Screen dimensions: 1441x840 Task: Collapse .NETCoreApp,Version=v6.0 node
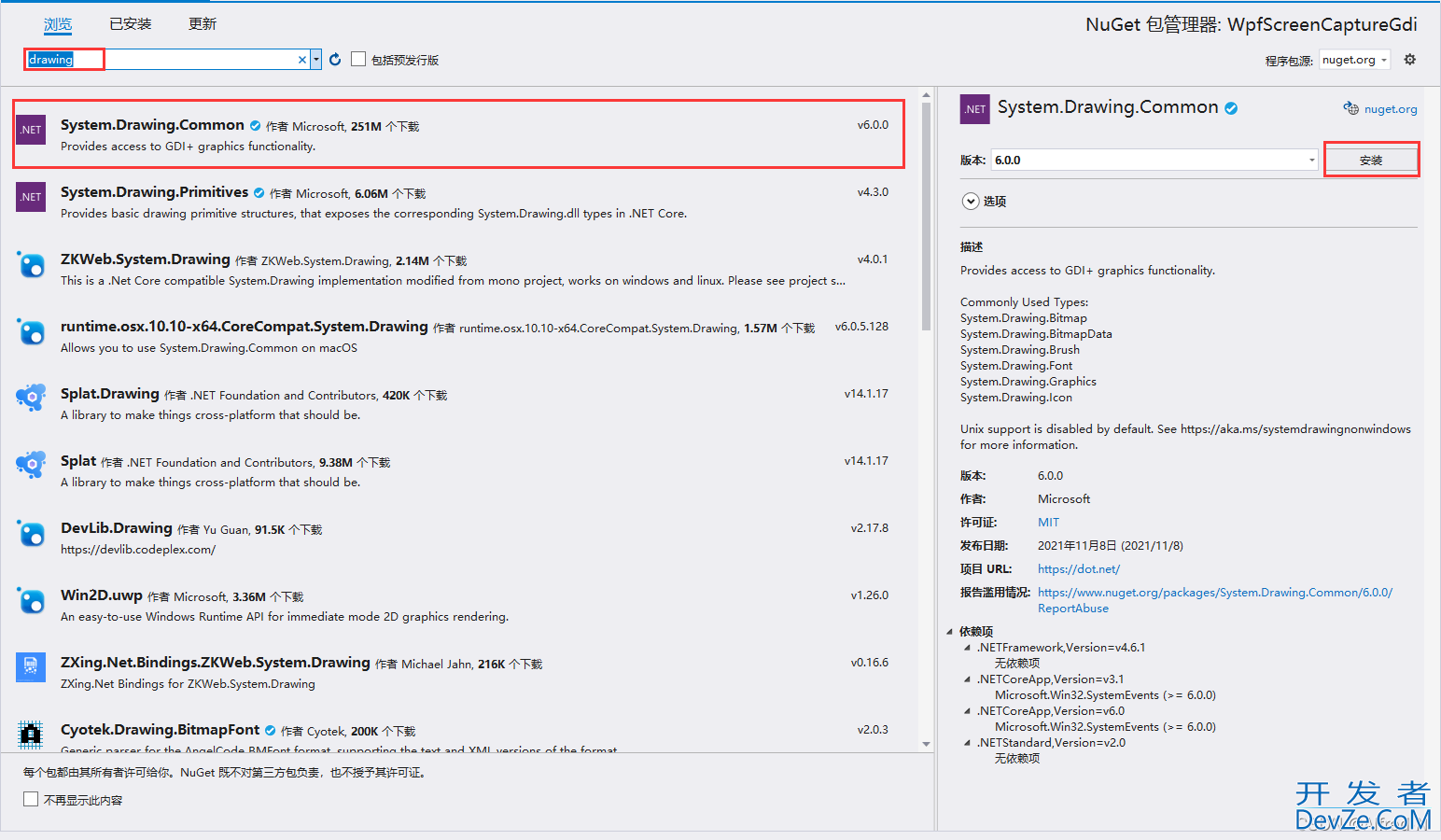pos(967,711)
